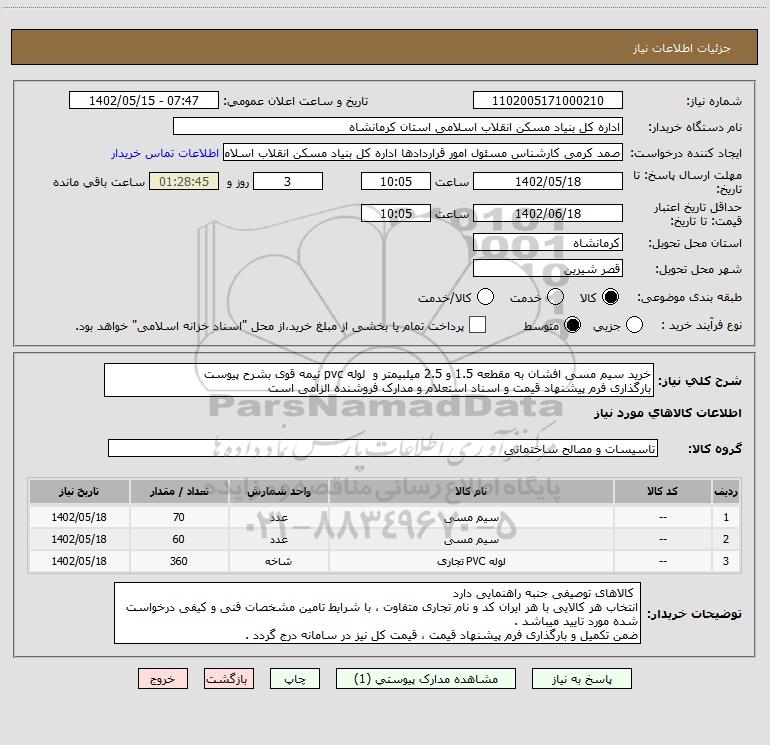Click the جزئیات اطلاعات نیاز header title
Viewport: 770px width, 745px height.
[682, 48]
